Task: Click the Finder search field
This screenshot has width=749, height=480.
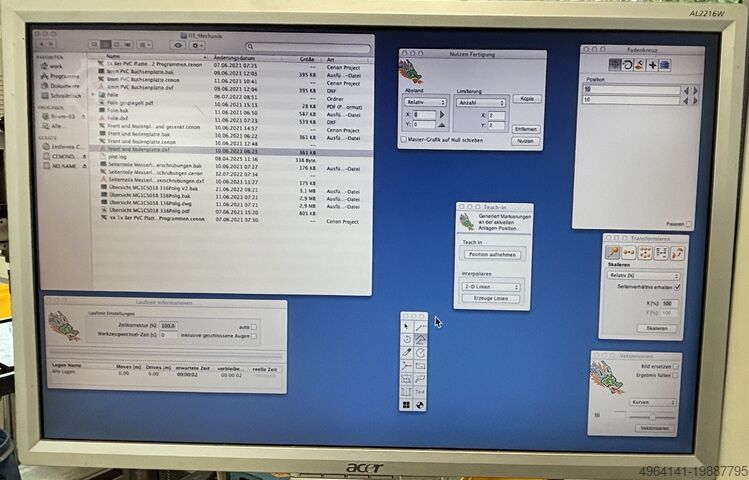Action: (305, 46)
